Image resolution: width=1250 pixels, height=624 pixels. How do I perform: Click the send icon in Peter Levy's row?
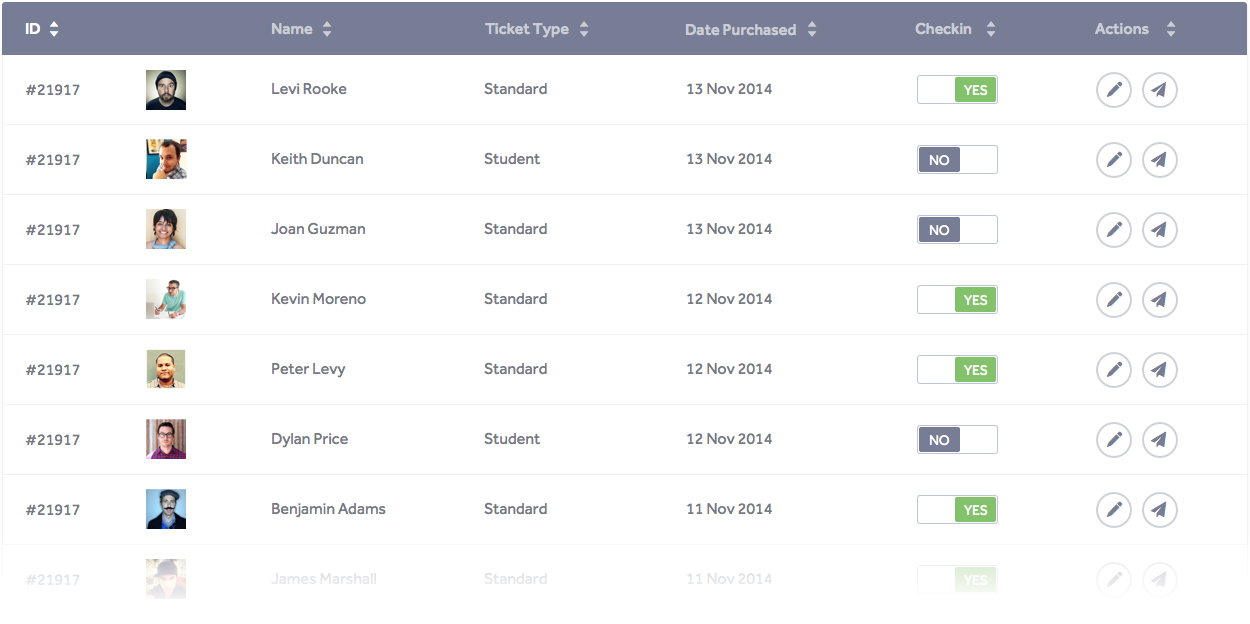1160,370
